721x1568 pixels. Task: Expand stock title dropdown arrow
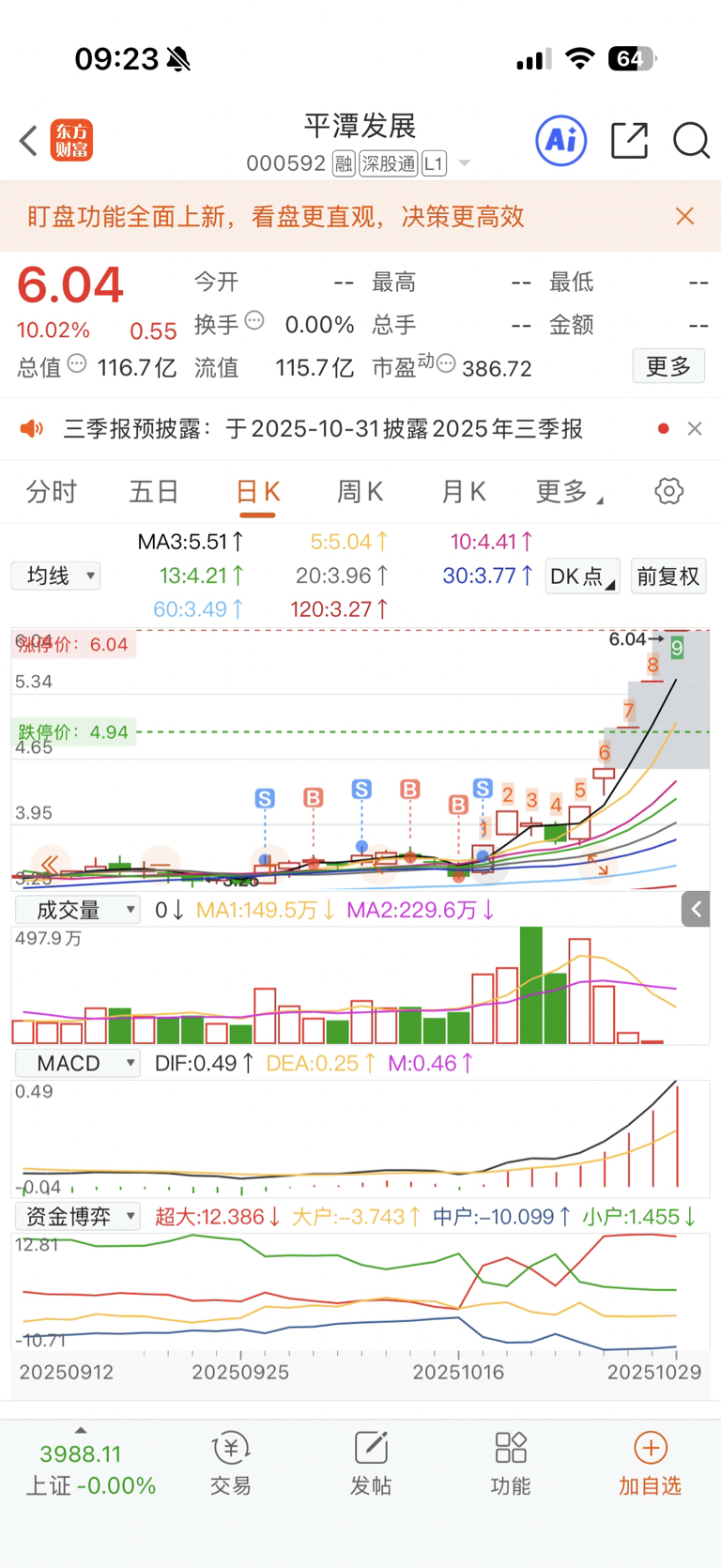464,164
